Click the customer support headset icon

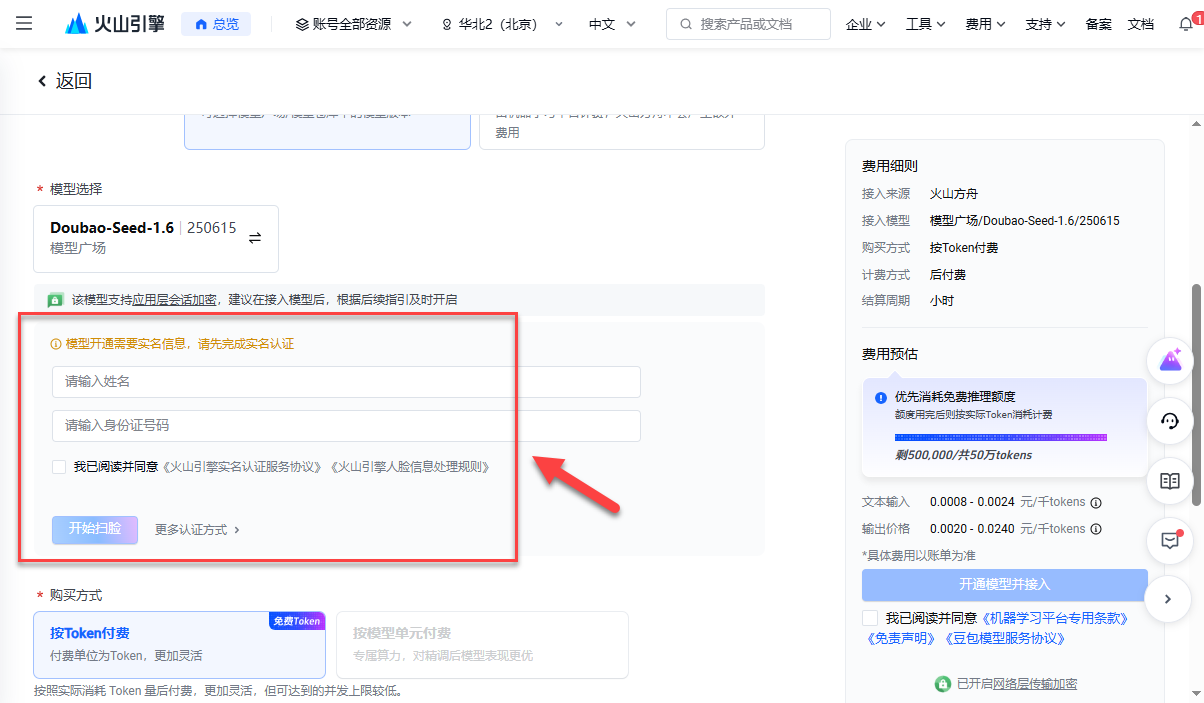[x=1170, y=421]
